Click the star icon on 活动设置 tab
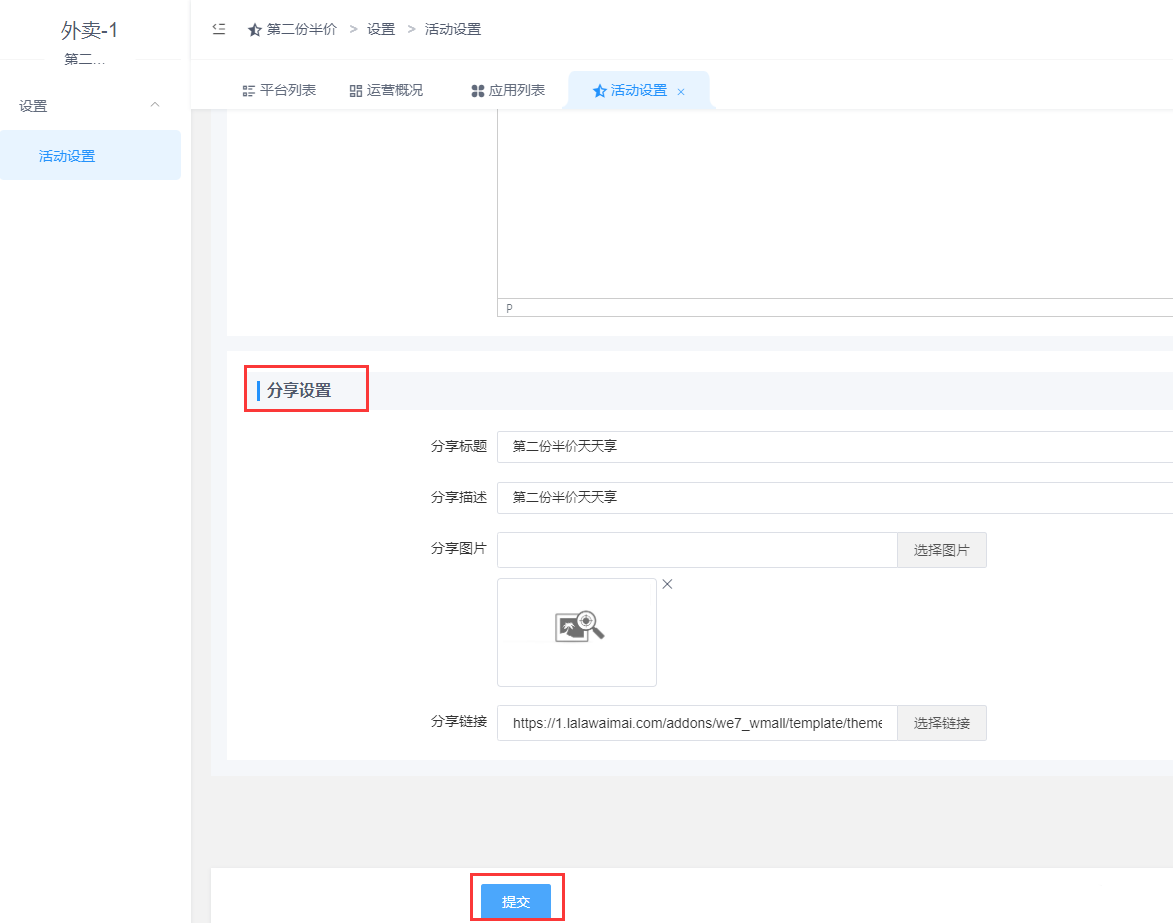 click(x=599, y=91)
